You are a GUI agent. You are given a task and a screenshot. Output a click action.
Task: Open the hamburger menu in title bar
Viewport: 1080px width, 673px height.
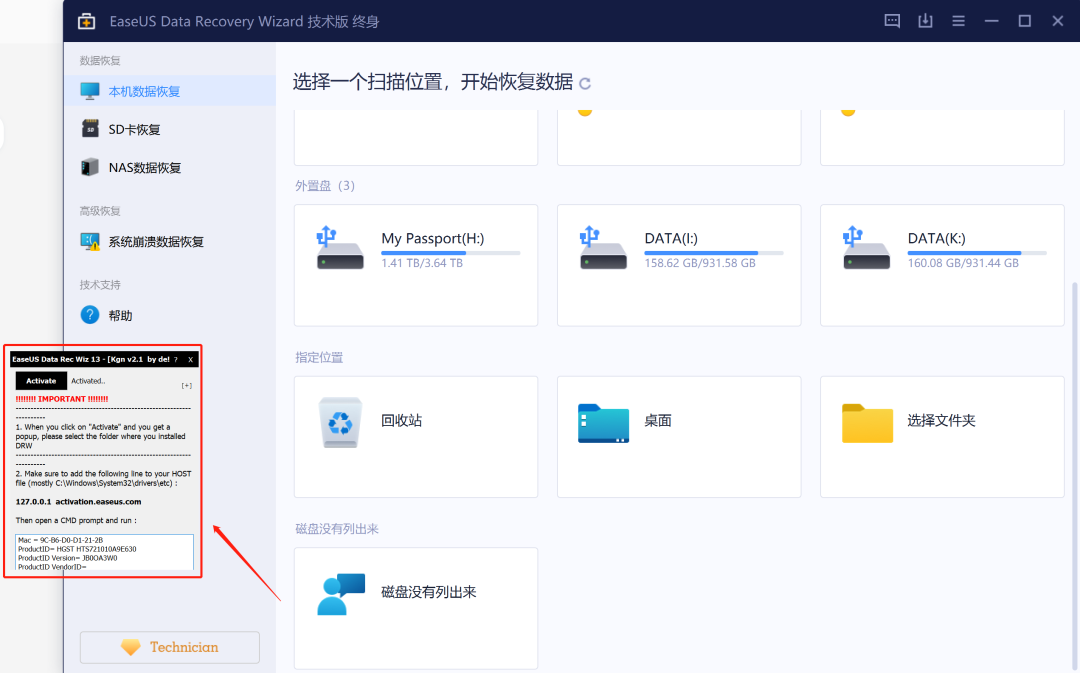[958, 21]
